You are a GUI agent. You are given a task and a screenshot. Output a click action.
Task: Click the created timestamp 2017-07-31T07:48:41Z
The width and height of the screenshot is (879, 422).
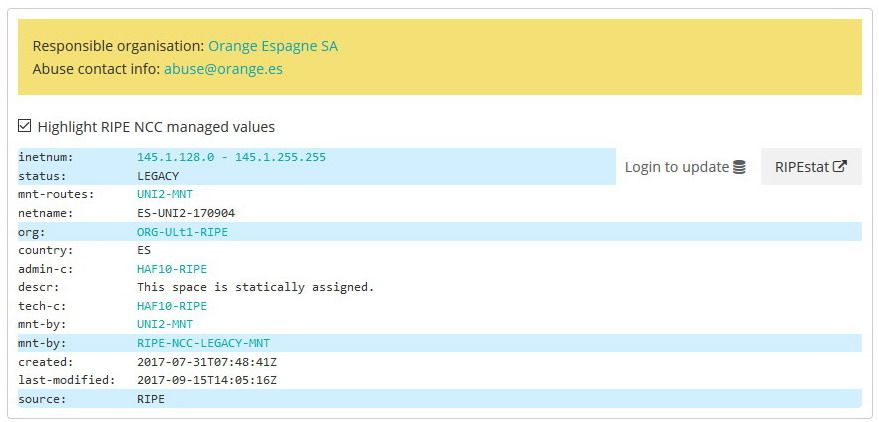(x=206, y=361)
